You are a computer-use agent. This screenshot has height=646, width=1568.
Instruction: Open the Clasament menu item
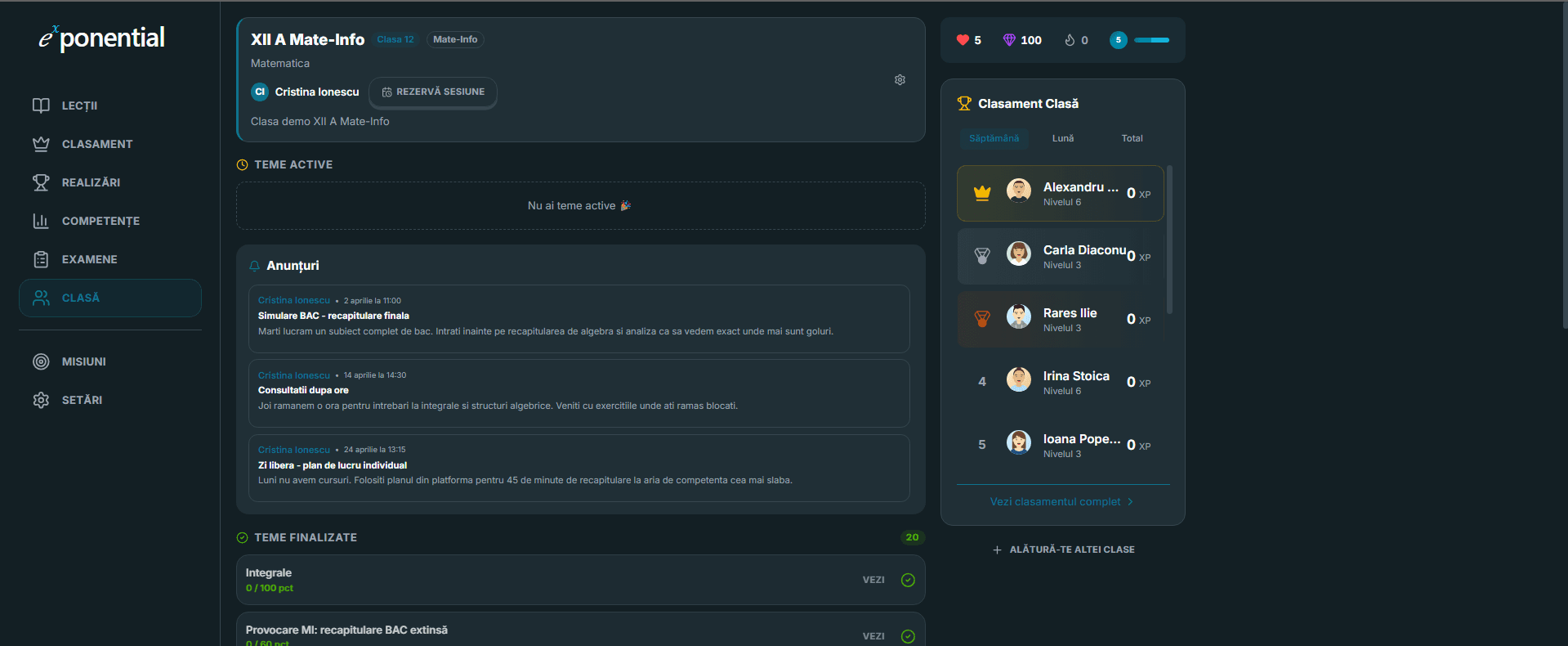[110, 144]
